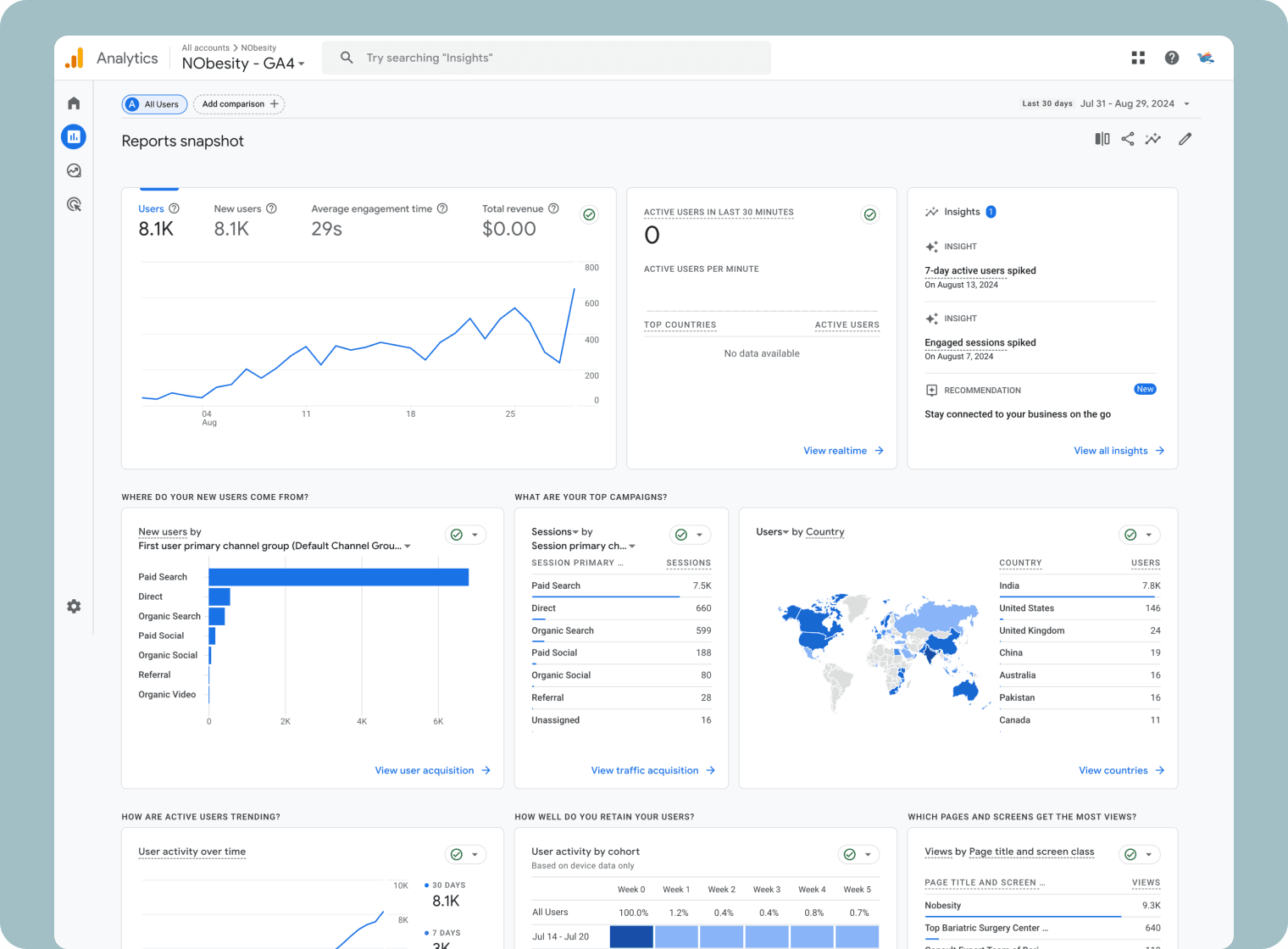Viewport: 1288px width, 949px height.
Task: Open the Explore icon in sidebar
Action: tap(74, 170)
